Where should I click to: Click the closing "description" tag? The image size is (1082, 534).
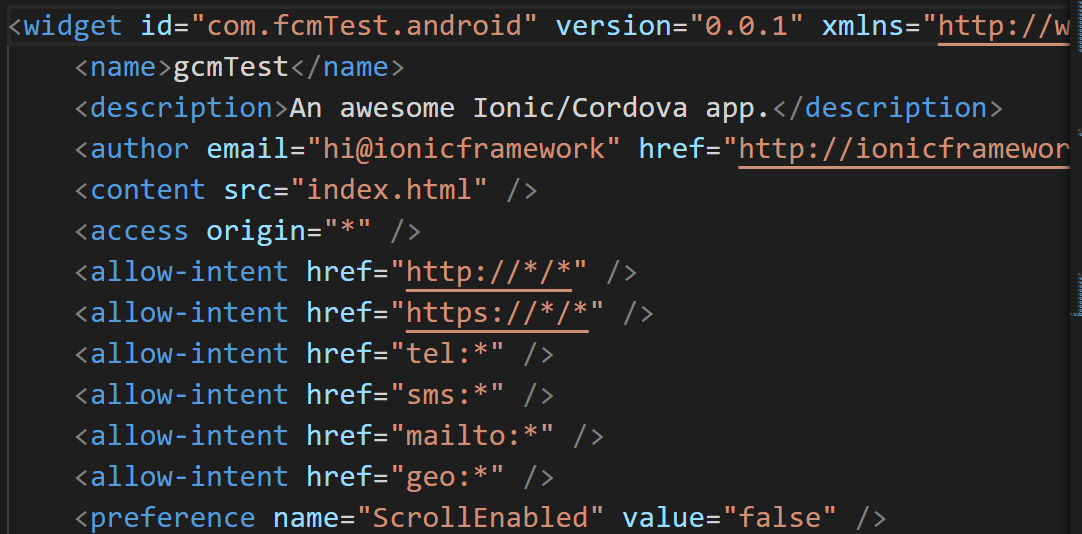887,108
